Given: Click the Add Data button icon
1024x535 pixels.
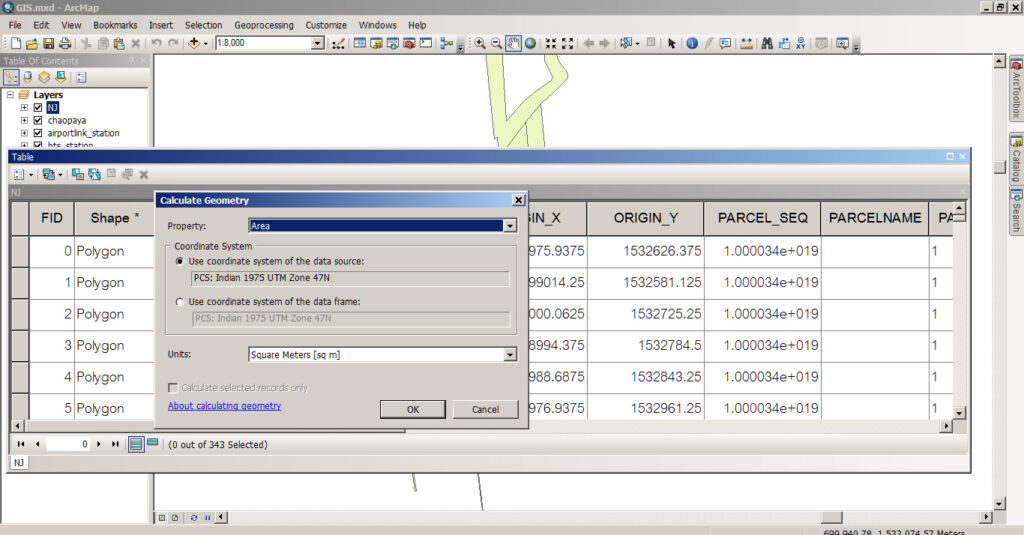Looking at the screenshot, I should (195, 44).
